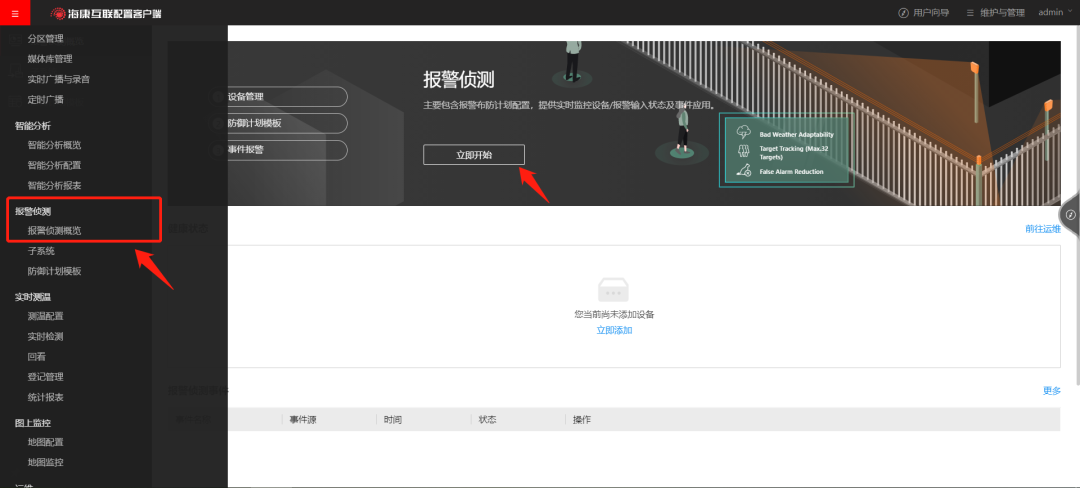
Task: Click the 更多 link above the table
Action: pos(1051,391)
